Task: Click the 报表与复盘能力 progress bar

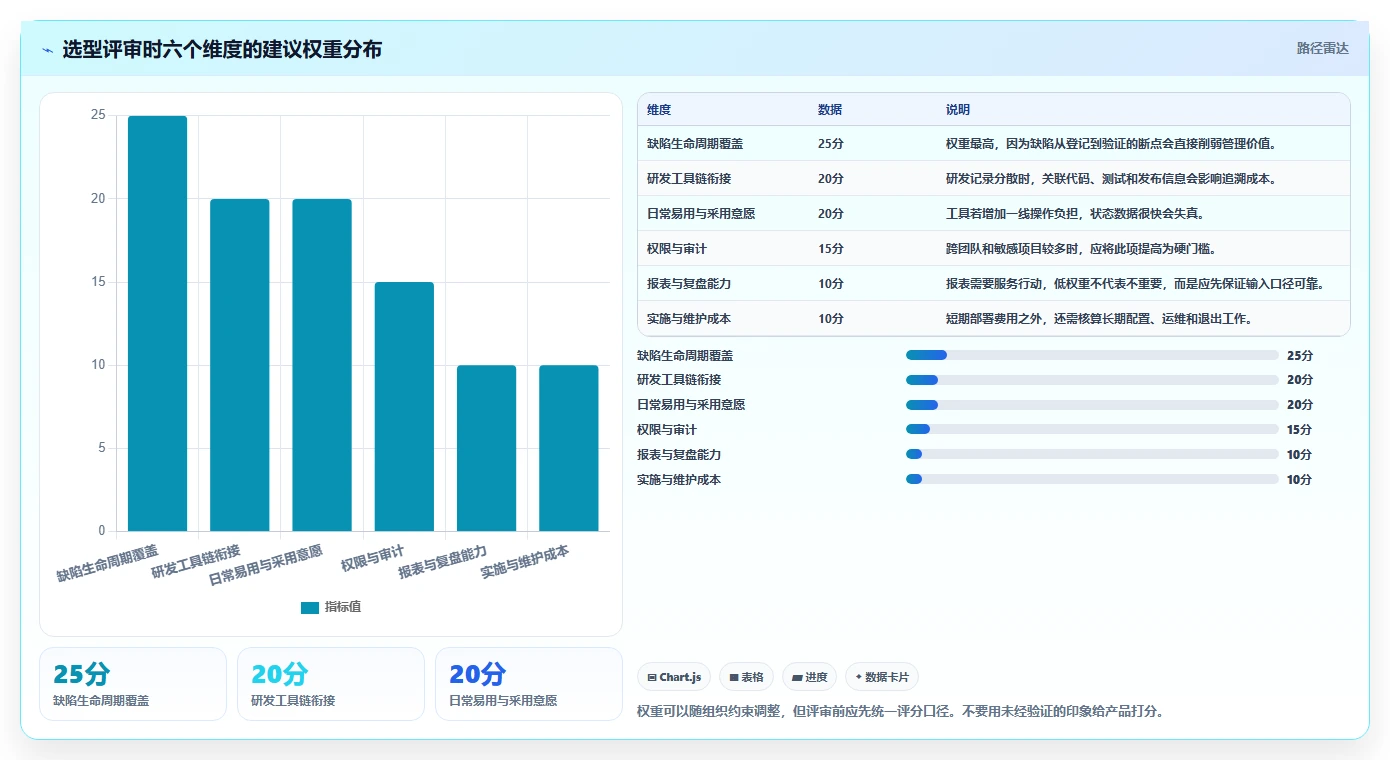Action: pyautogui.click(x=1092, y=454)
